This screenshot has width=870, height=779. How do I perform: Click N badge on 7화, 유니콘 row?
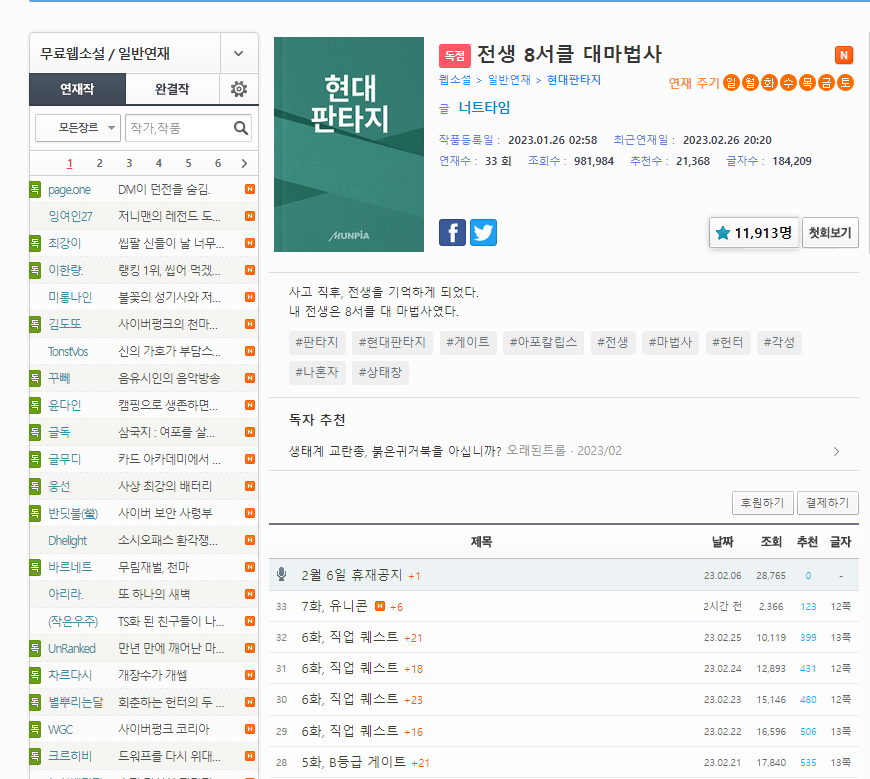coord(380,606)
